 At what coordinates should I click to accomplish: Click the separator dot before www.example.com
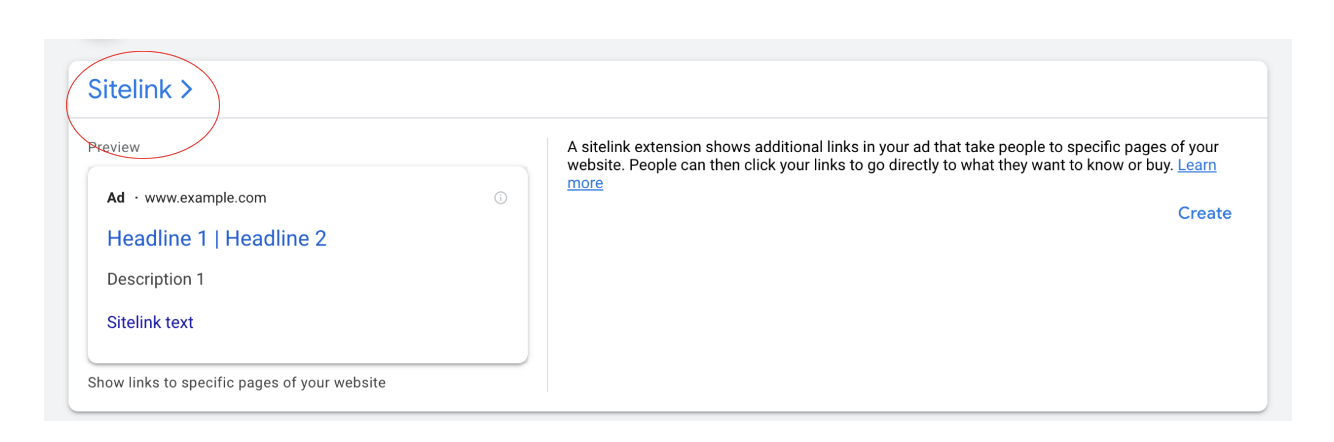click(136, 198)
